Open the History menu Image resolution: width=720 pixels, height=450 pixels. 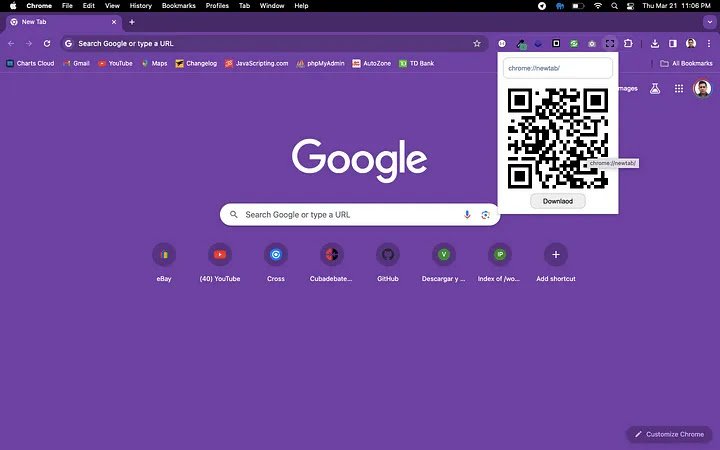pos(141,6)
